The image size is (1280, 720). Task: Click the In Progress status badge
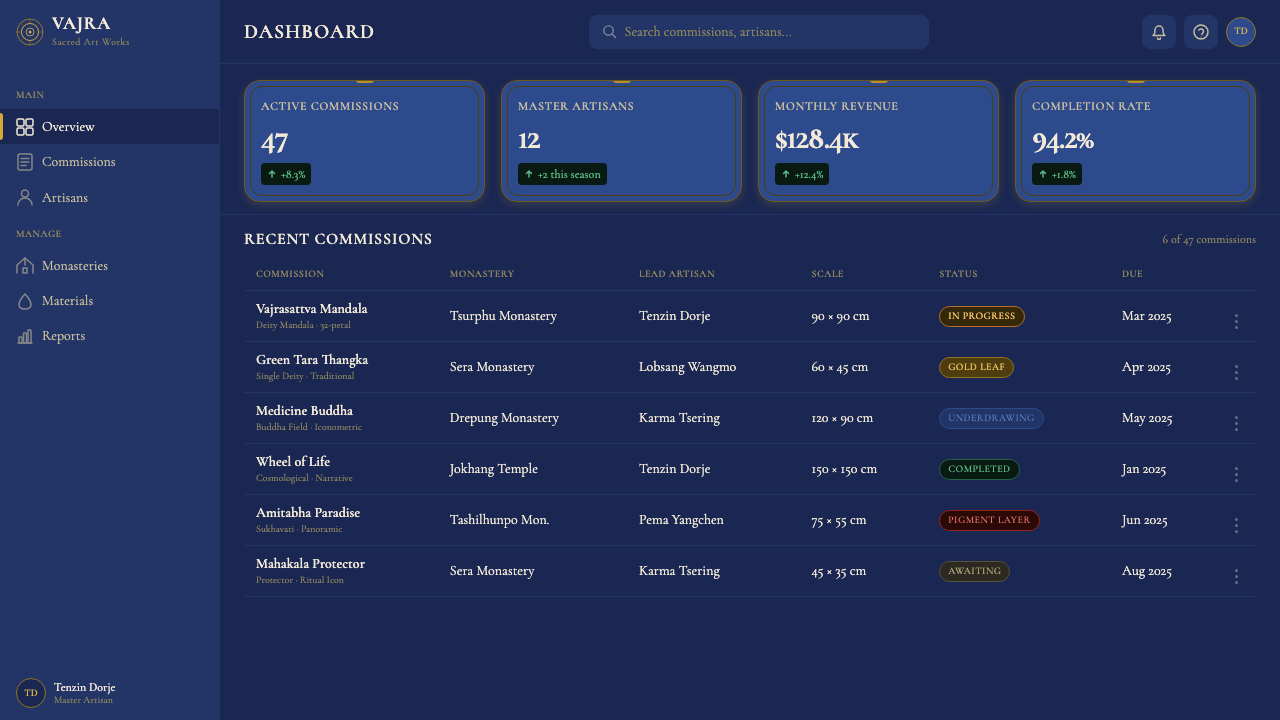pos(982,316)
